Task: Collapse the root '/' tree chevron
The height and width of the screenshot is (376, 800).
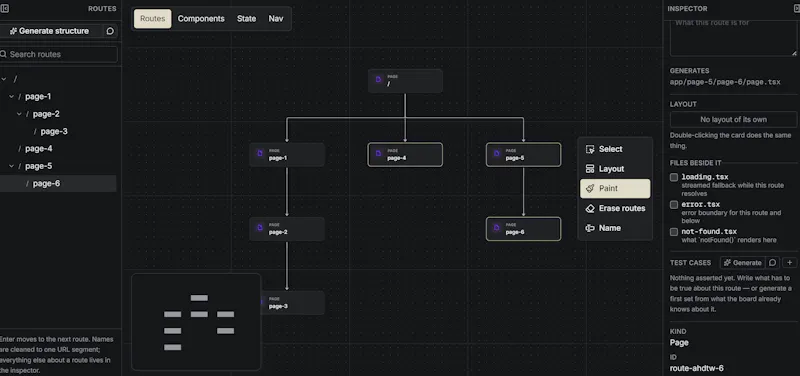Action: [4, 79]
